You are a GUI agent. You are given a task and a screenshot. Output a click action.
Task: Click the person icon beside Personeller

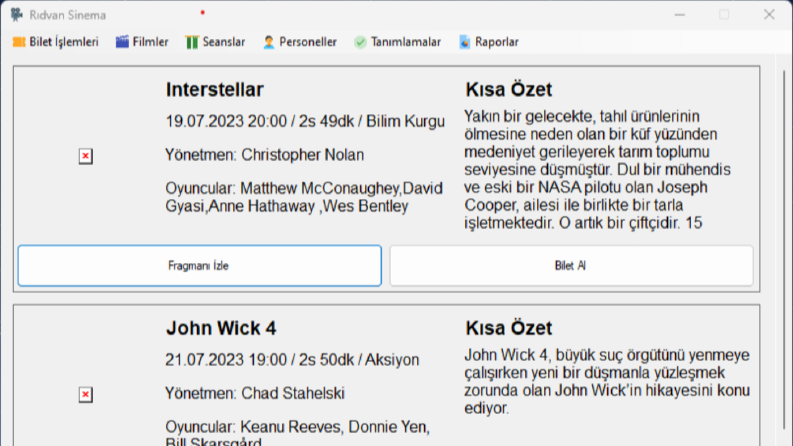click(269, 42)
